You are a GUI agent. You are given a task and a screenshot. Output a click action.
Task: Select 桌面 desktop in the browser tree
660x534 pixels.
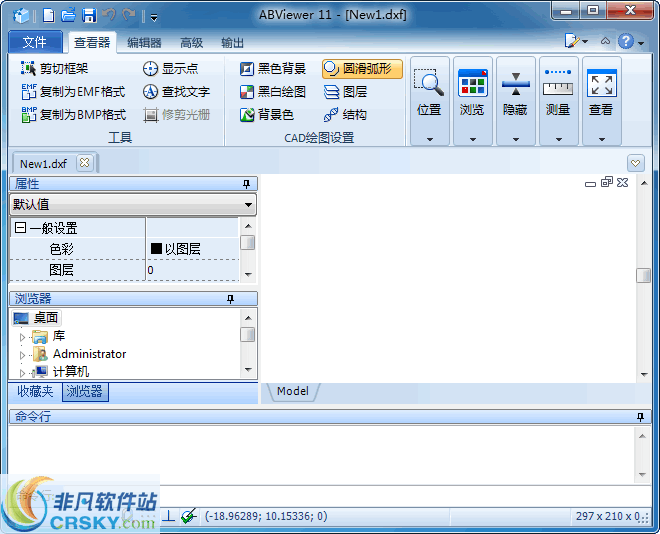(x=37, y=318)
